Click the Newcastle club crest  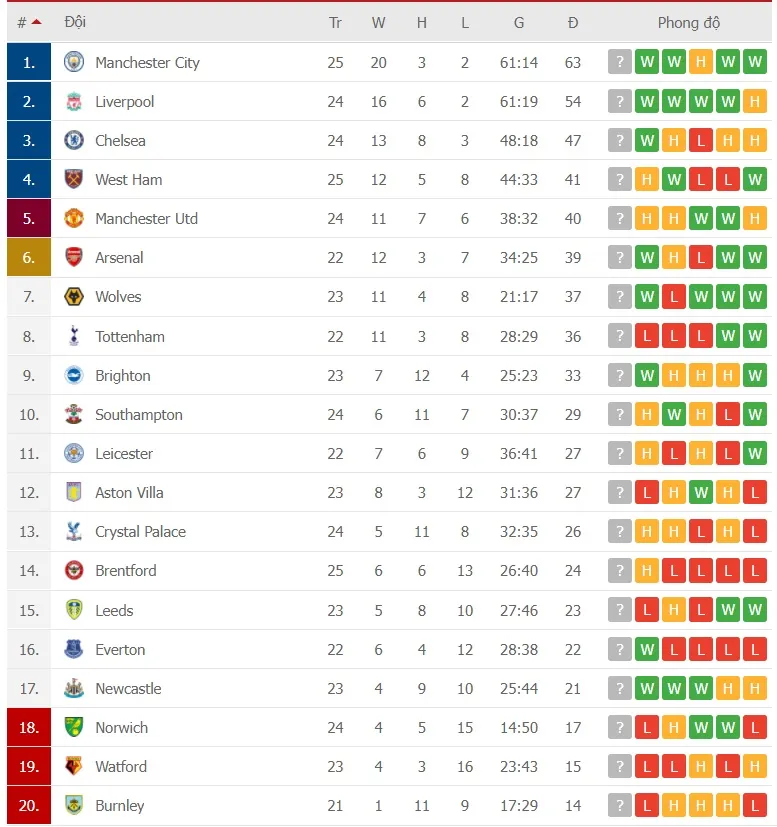coord(72,688)
